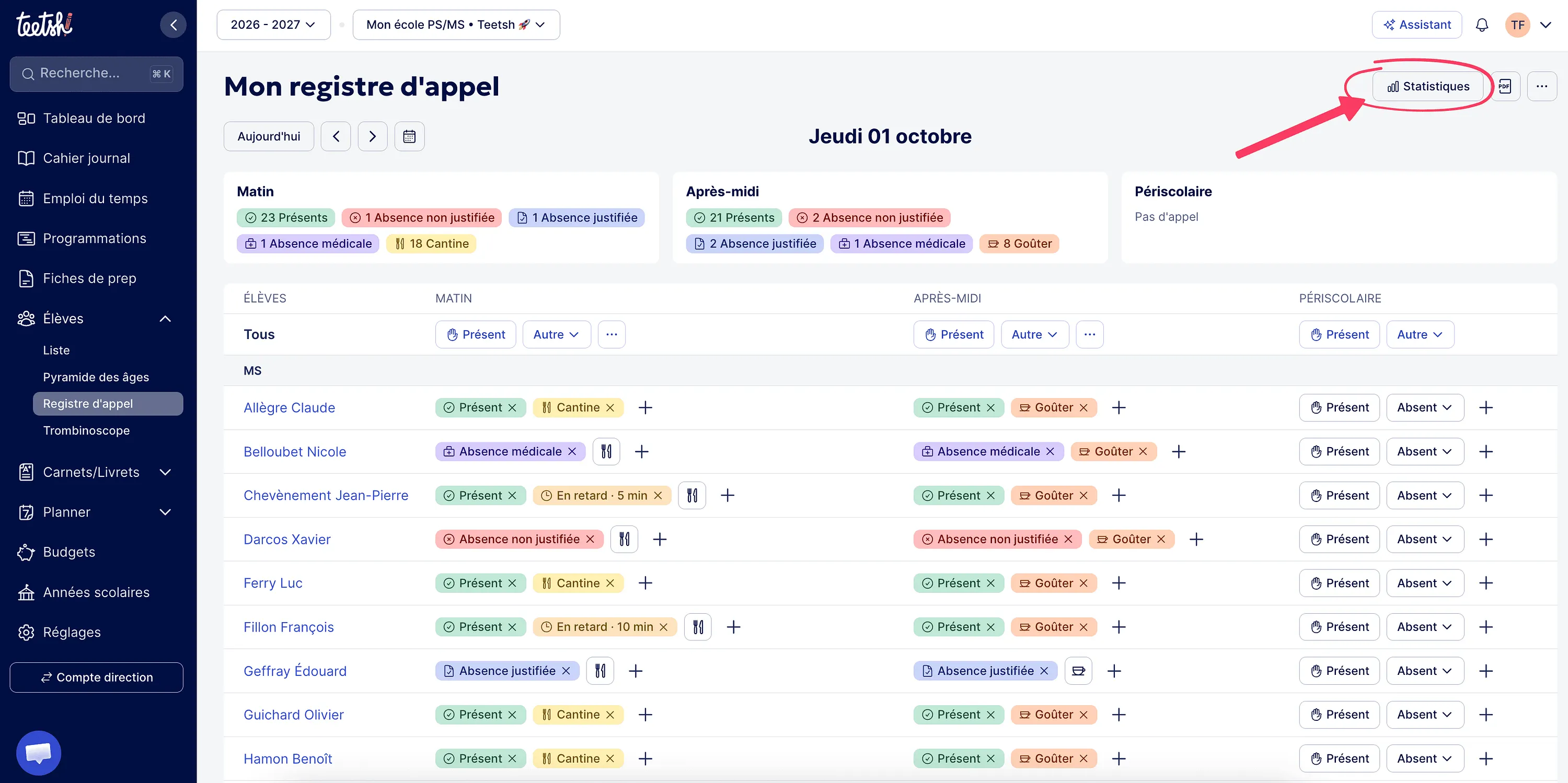This screenshot has height=783, width=1568.
Task: Open Autre dropdown for Tous après-midi
Action: click(x=1035, y=335)
